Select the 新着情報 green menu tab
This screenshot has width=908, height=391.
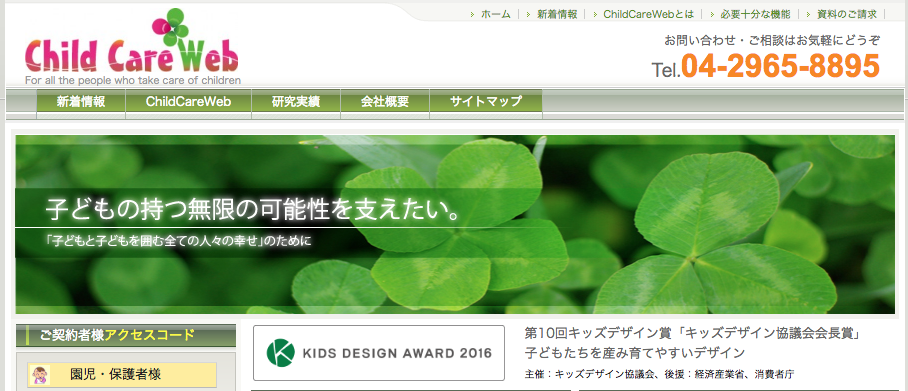pos(81,102)
